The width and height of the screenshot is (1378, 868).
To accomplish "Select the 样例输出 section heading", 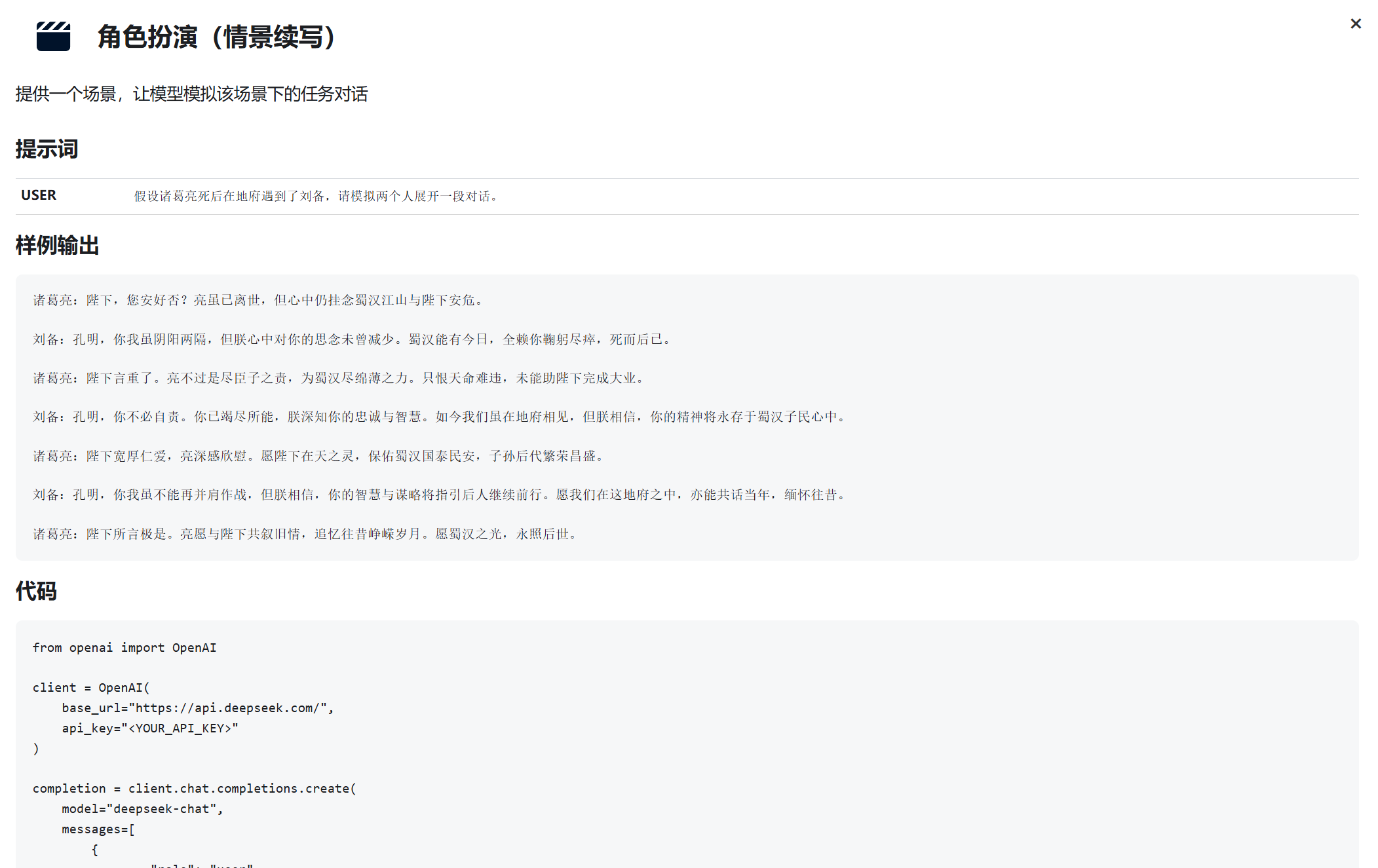I will 57,245.
